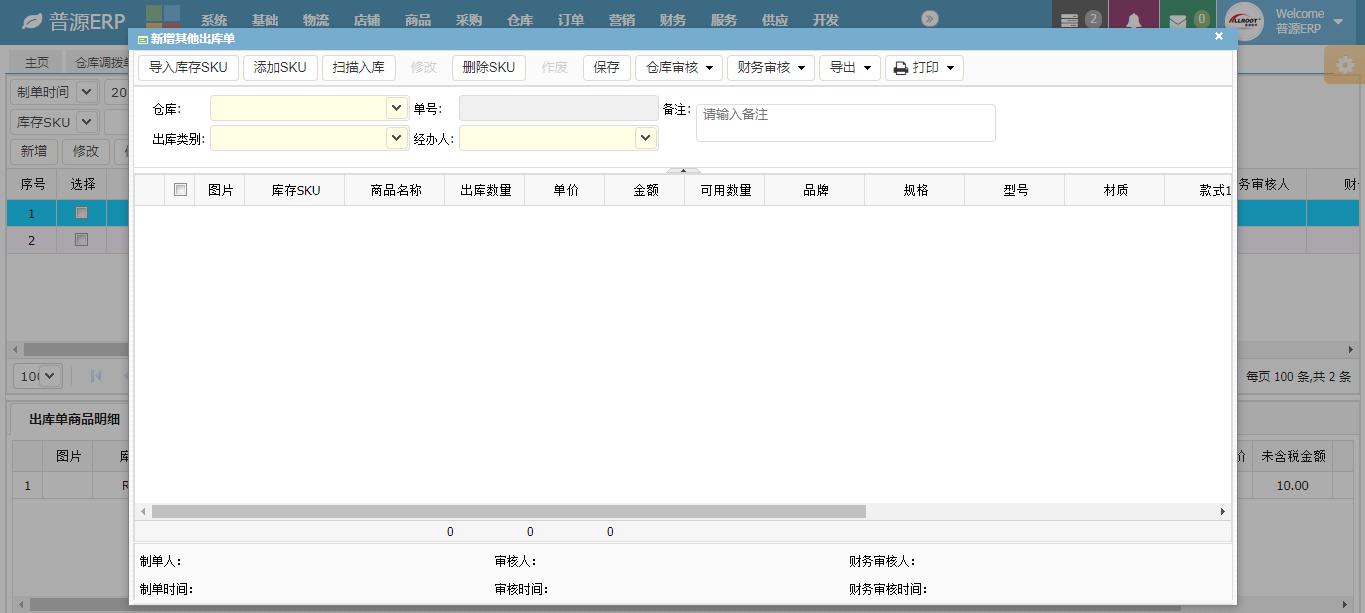
Task: Open the 导出 dropdown
Action: click(x=850, y=67)
